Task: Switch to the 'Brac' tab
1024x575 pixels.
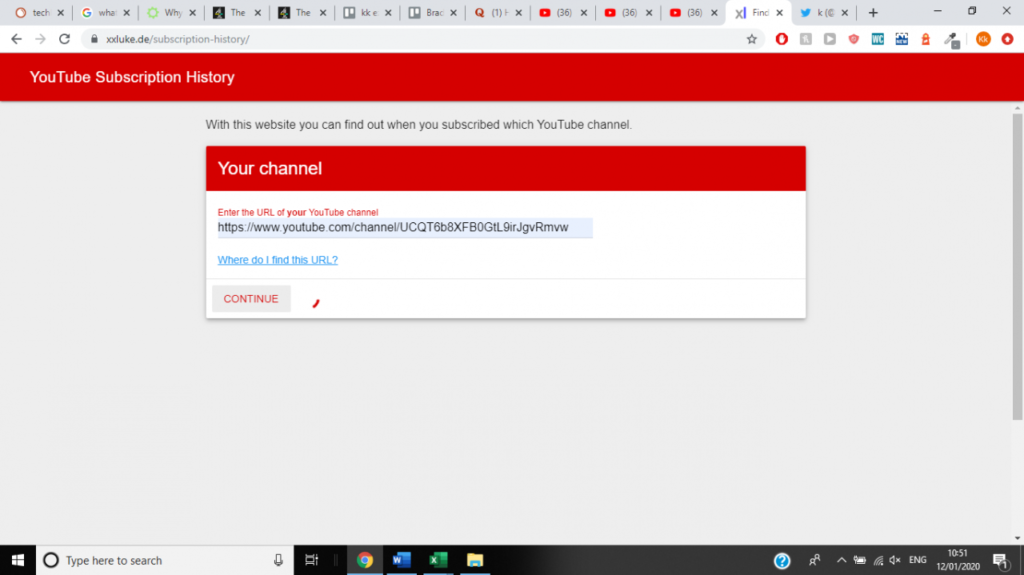Action: click(431, 12)
